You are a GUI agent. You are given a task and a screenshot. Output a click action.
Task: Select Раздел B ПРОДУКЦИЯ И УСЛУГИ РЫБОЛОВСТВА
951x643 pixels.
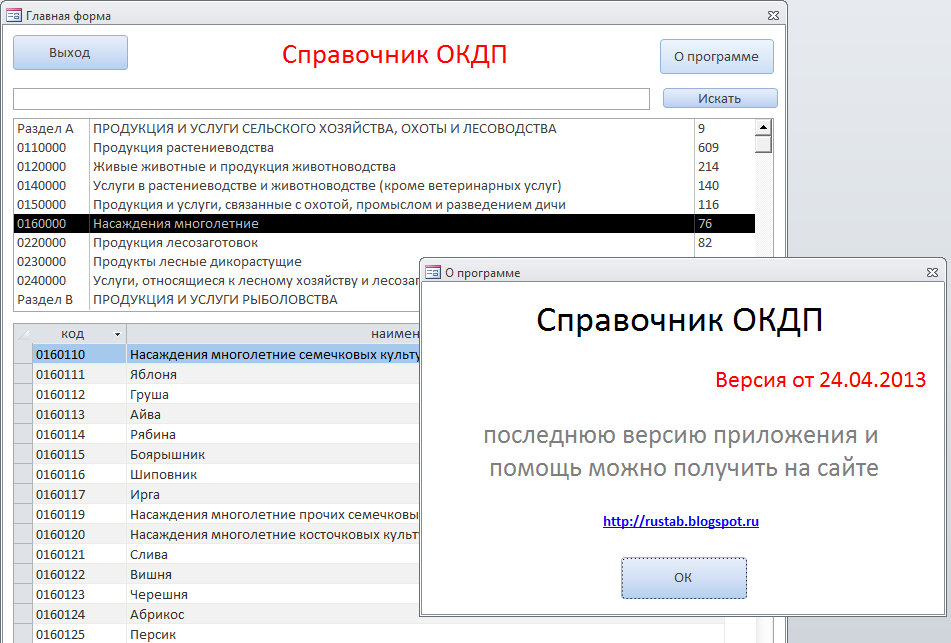(217, 300)
